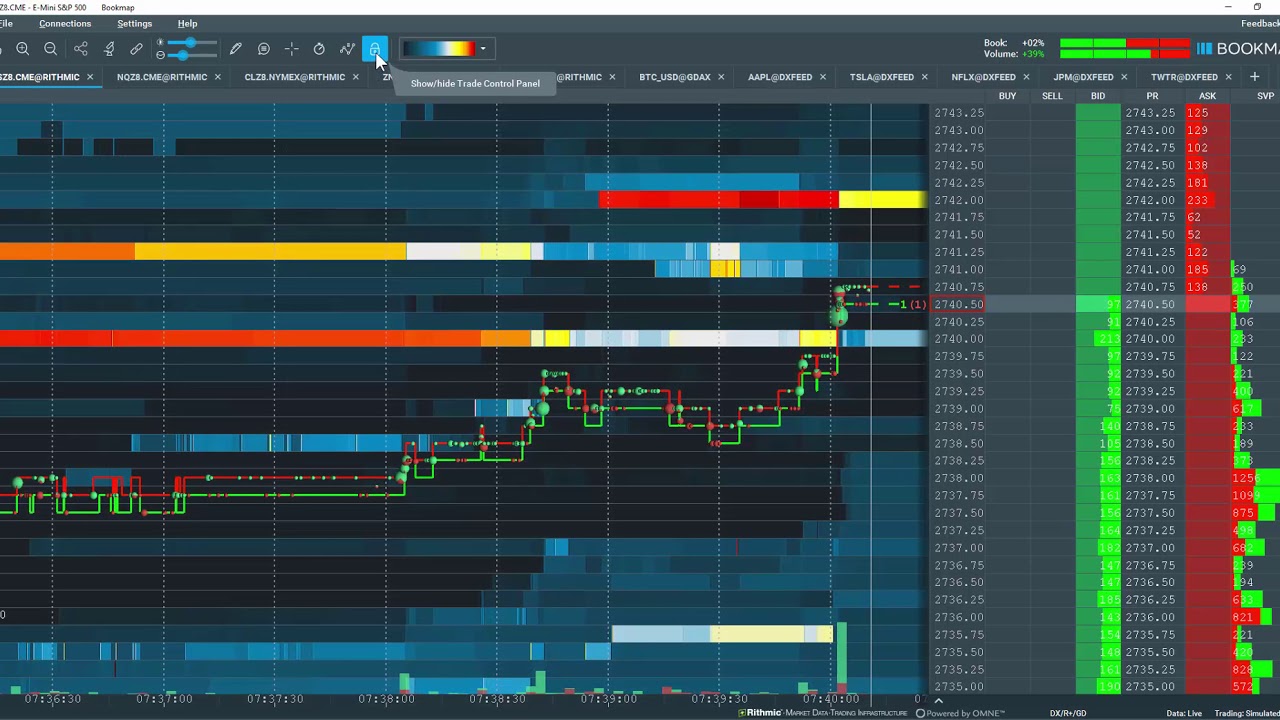Click price 2743.25 on chart axis
Screen dimensions: 1280x720
[959, 113]
